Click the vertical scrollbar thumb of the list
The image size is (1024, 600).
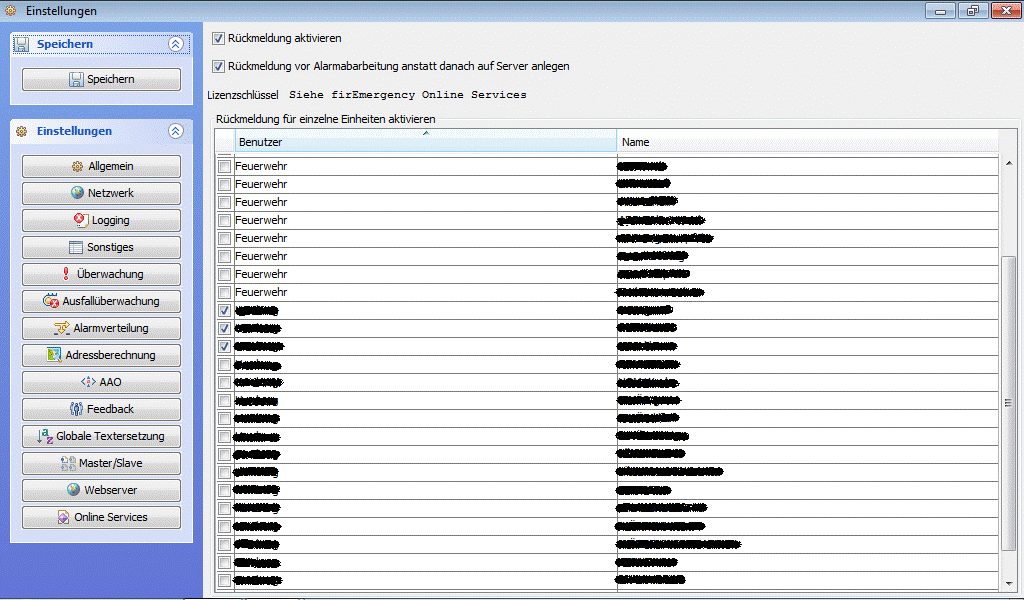click(x=1007, y=400)
